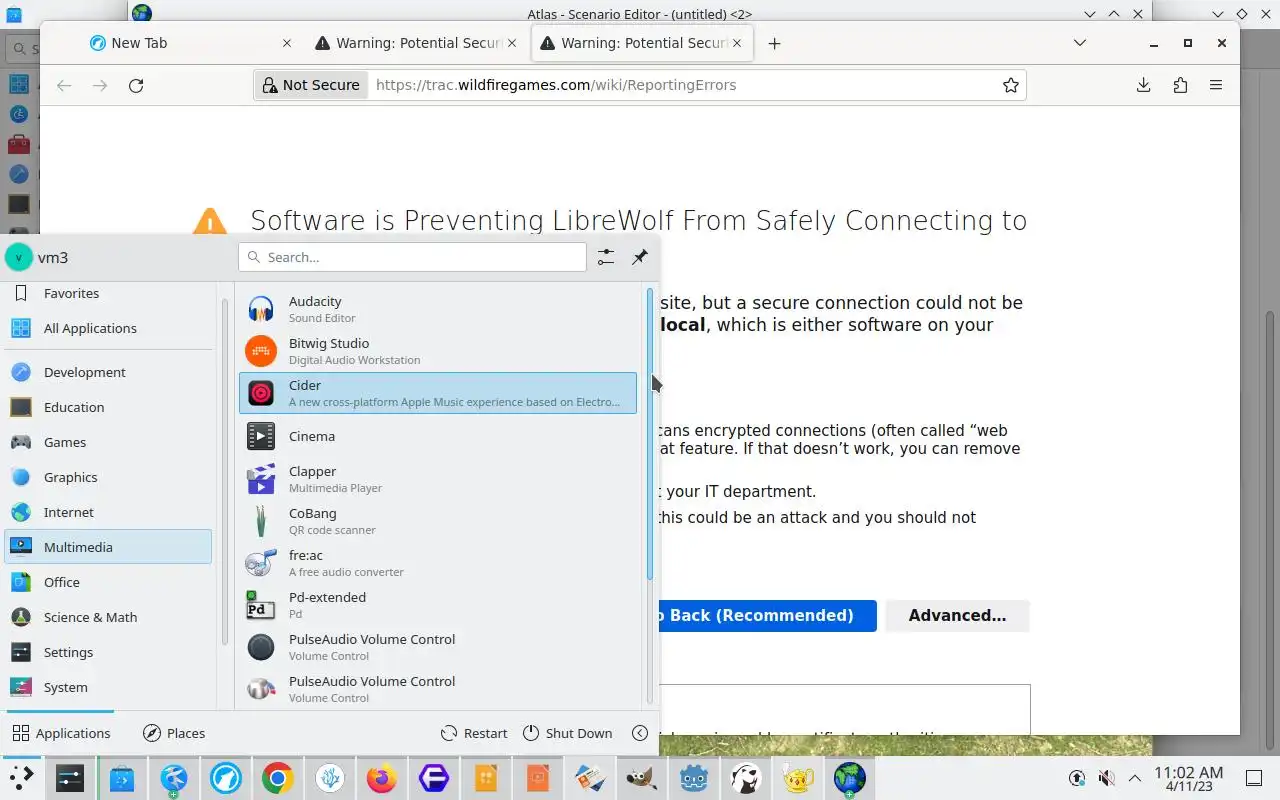Open System category in launcher
This screenshot has height=800, width=1280.
108,687
